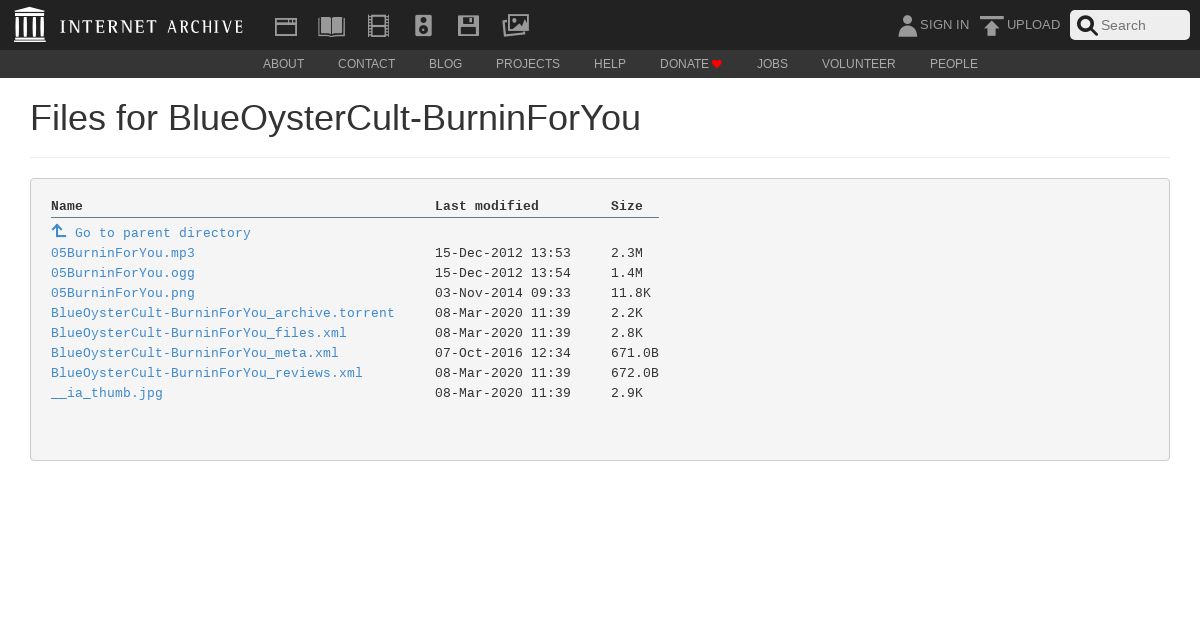Click the parent directory arrow icon
1200x630 pixels.
click(59, 231)
